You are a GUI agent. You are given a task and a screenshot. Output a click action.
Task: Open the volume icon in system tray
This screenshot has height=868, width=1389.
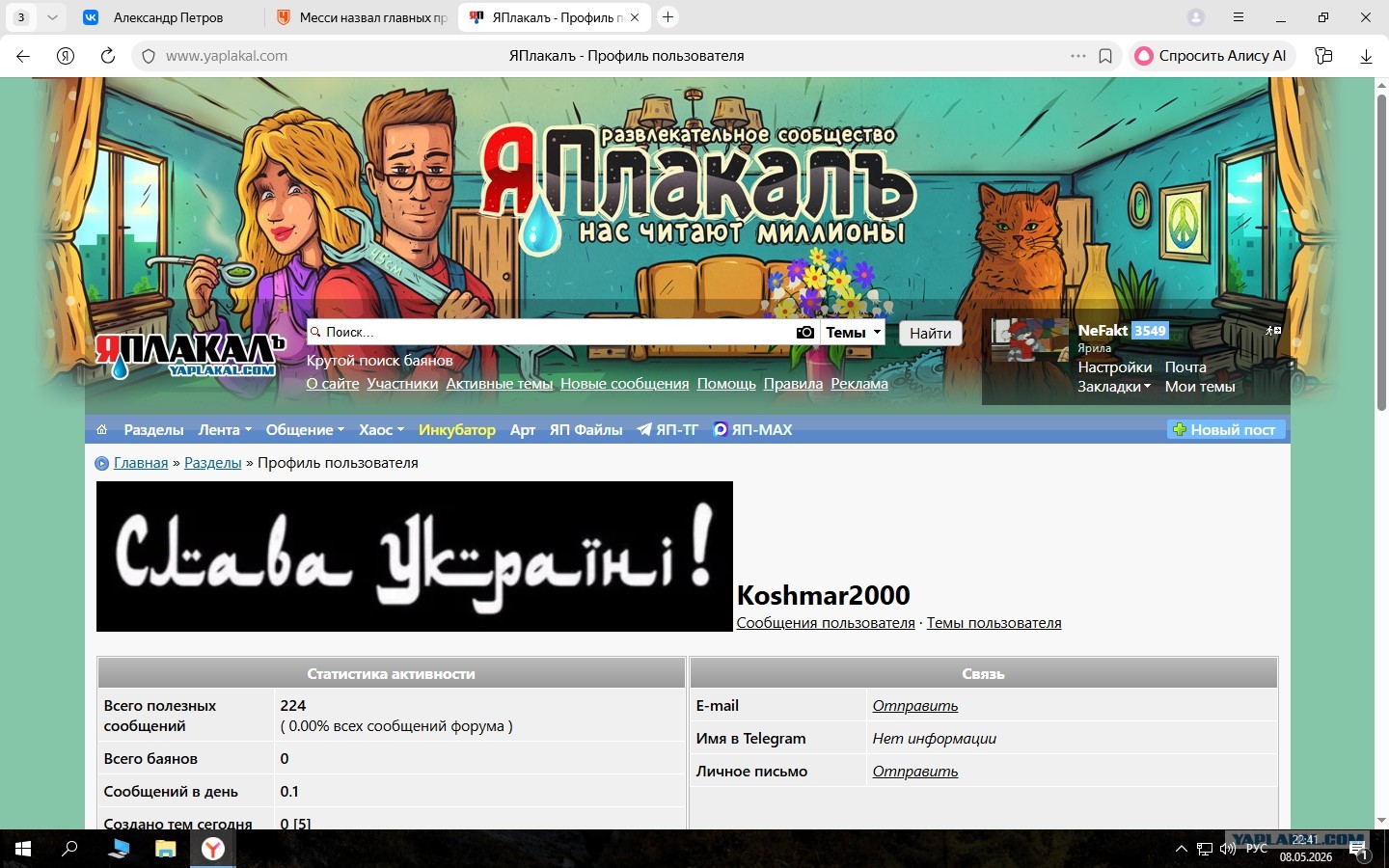[x=1228, y=849]
